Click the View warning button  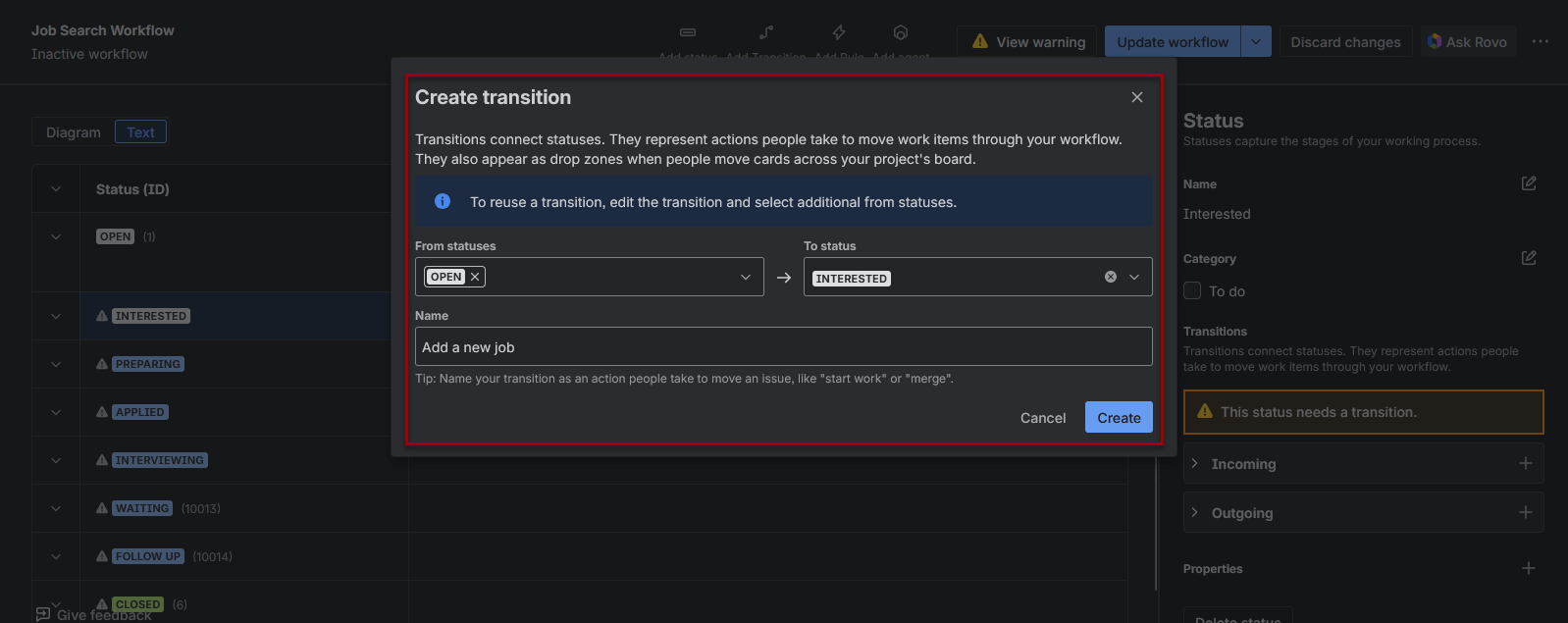tap(1026, 41)
